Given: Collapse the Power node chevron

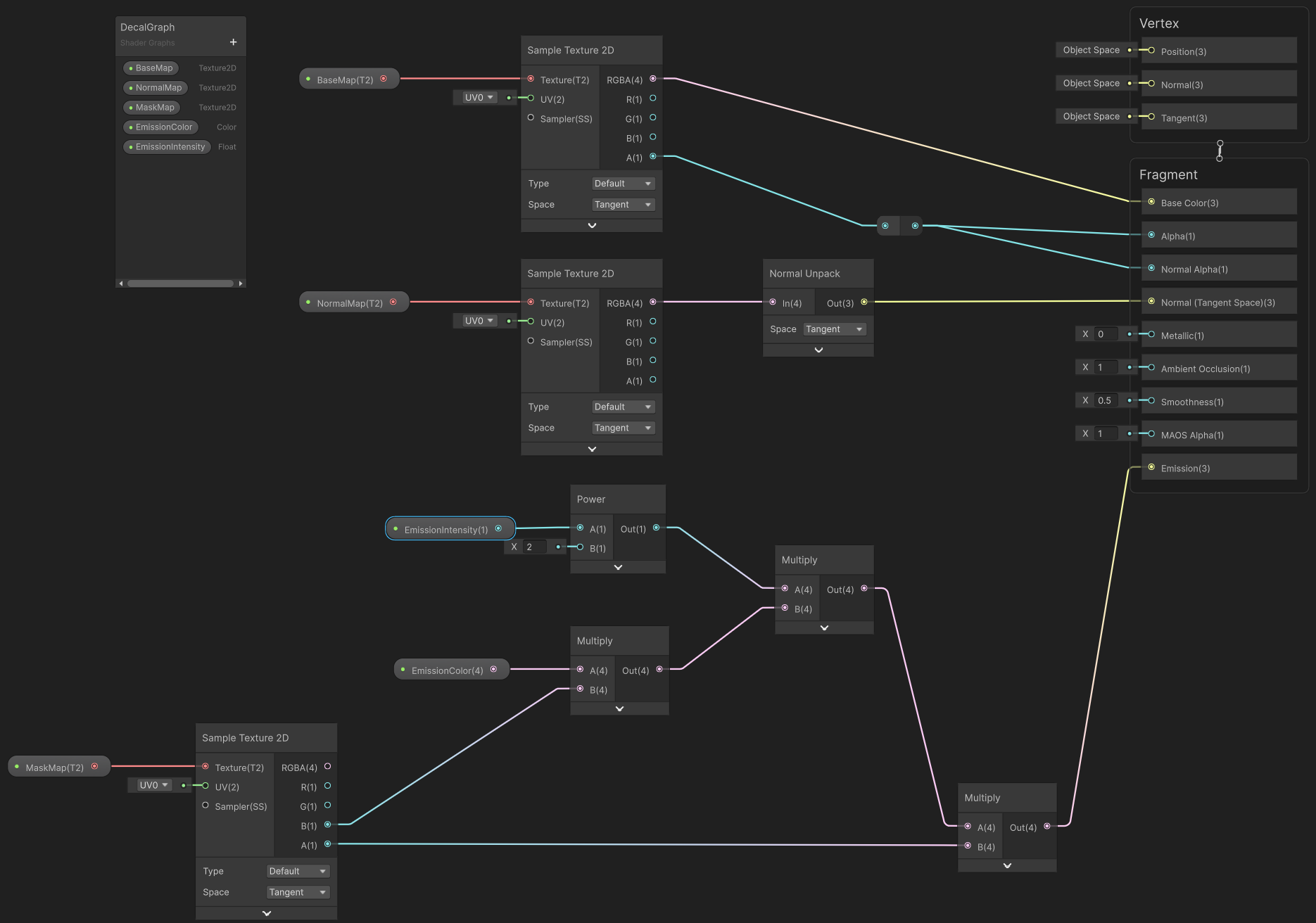Looking at the screenshot, I should coord(618,567).
